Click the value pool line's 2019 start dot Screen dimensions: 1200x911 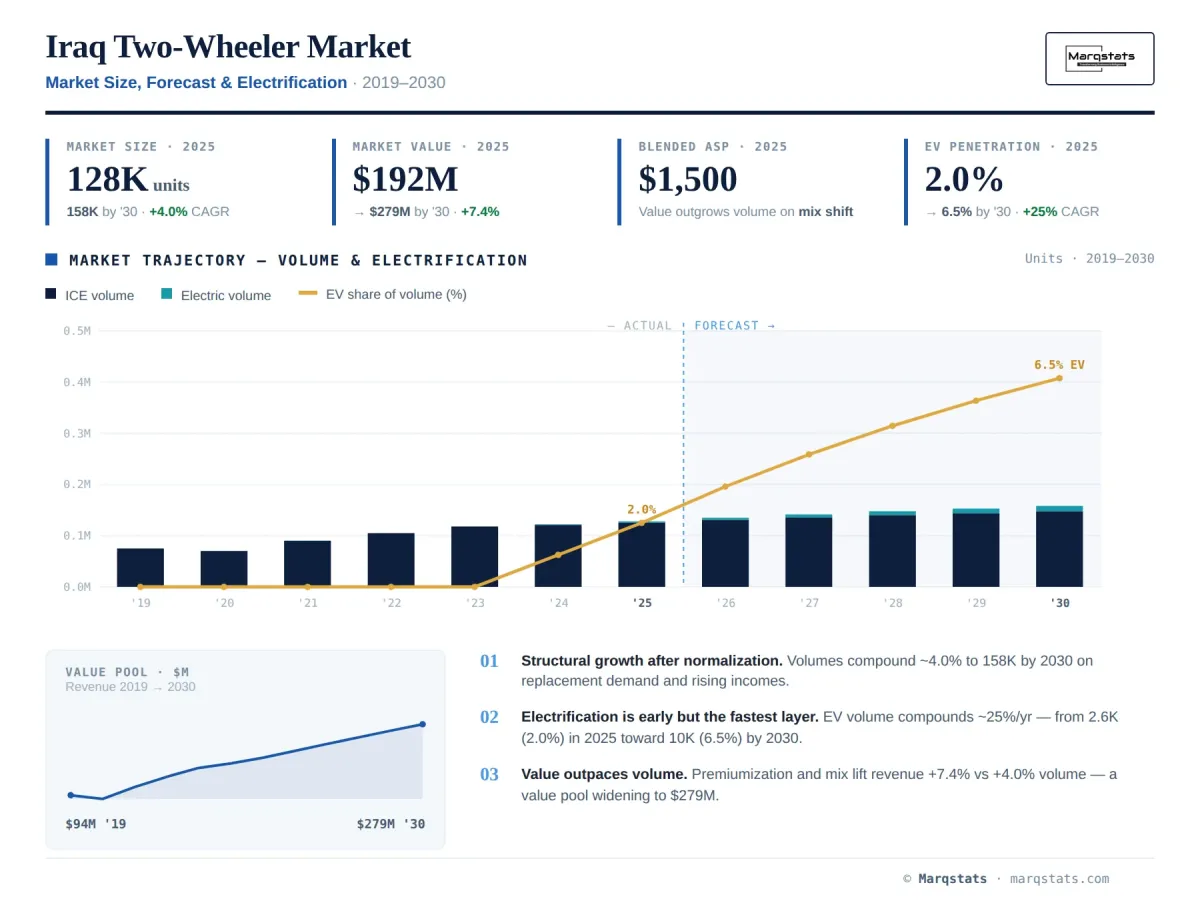pos(70,795)
